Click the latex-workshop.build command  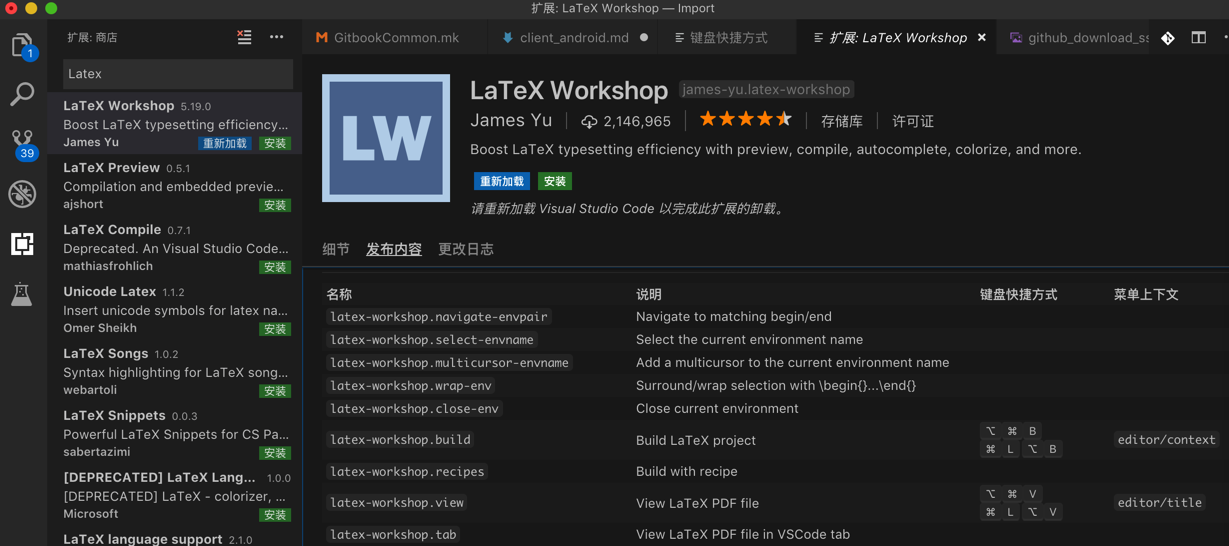pyautogui.click(x=400, y=440)
